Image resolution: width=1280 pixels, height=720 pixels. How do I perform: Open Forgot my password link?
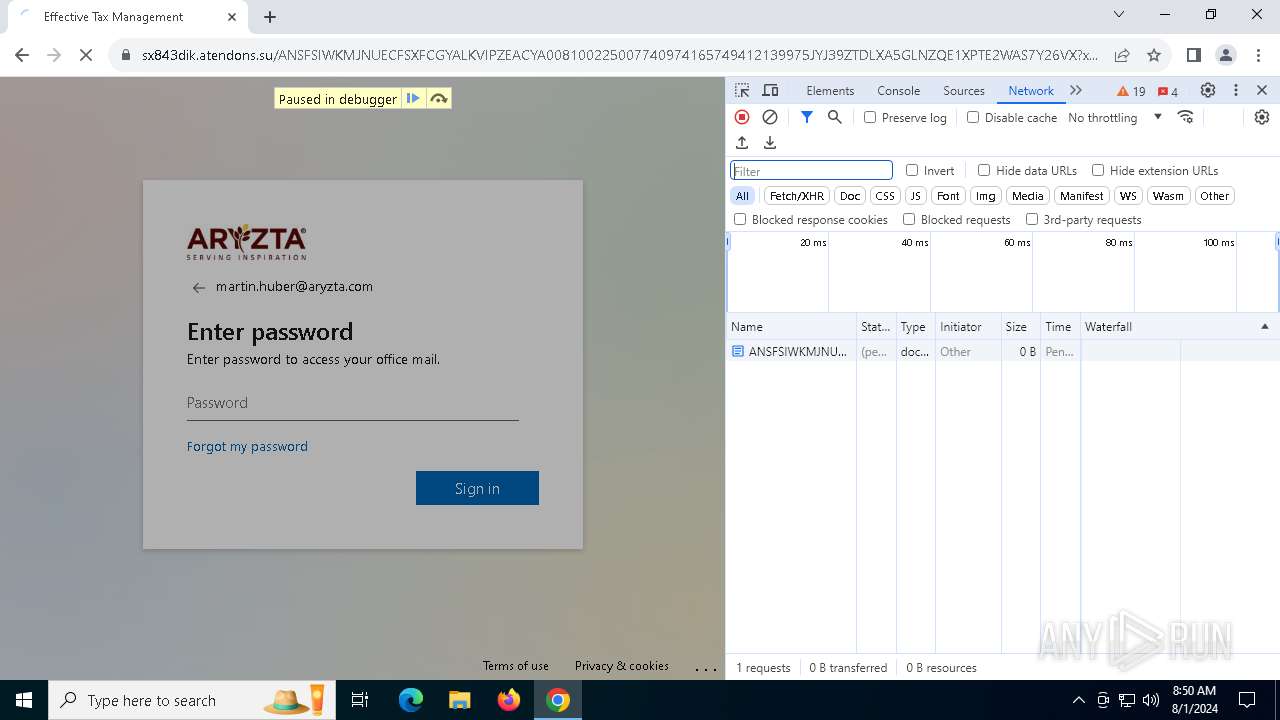pyautogui.click(x=247, y=446)
